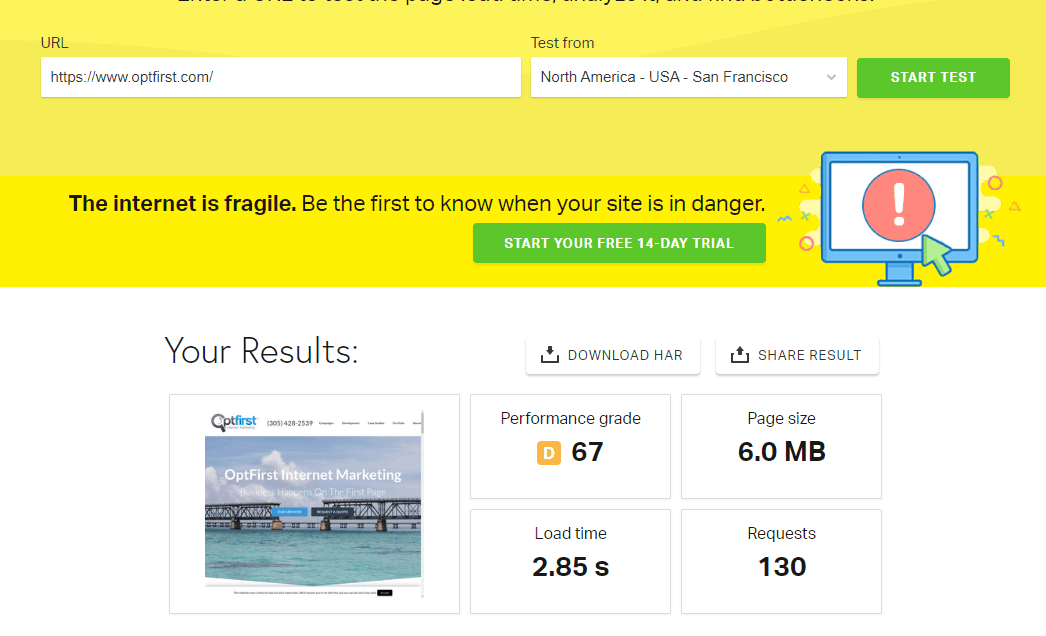Start your free 14-day trial
Viewport: 1046px width, 636px height.
point(618,243)
